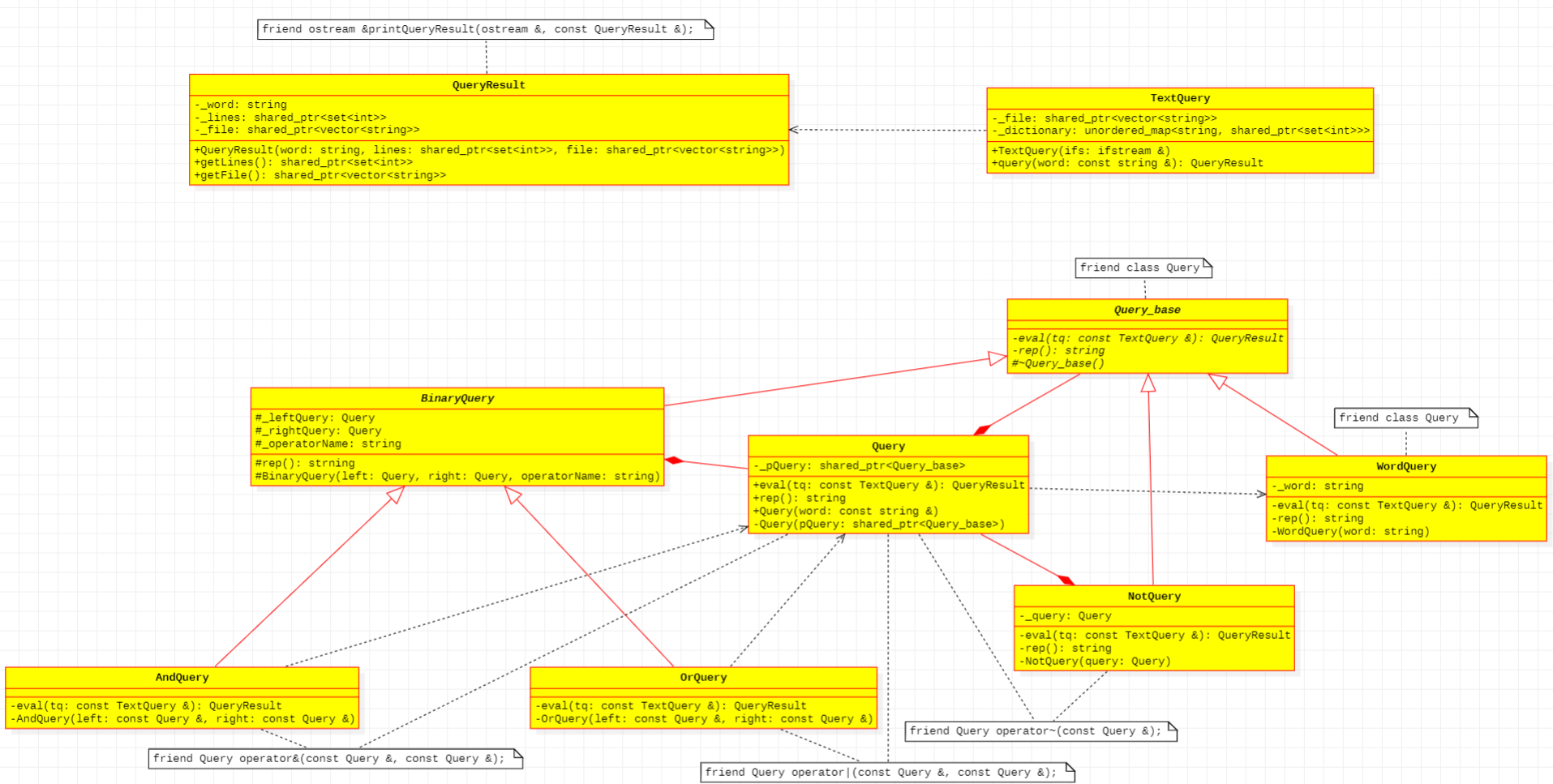The height and width of the screenshot is (784, 1553).
Task: Select the WordQuery class header
Action: pyautogui.click(x=1405, y=466)
